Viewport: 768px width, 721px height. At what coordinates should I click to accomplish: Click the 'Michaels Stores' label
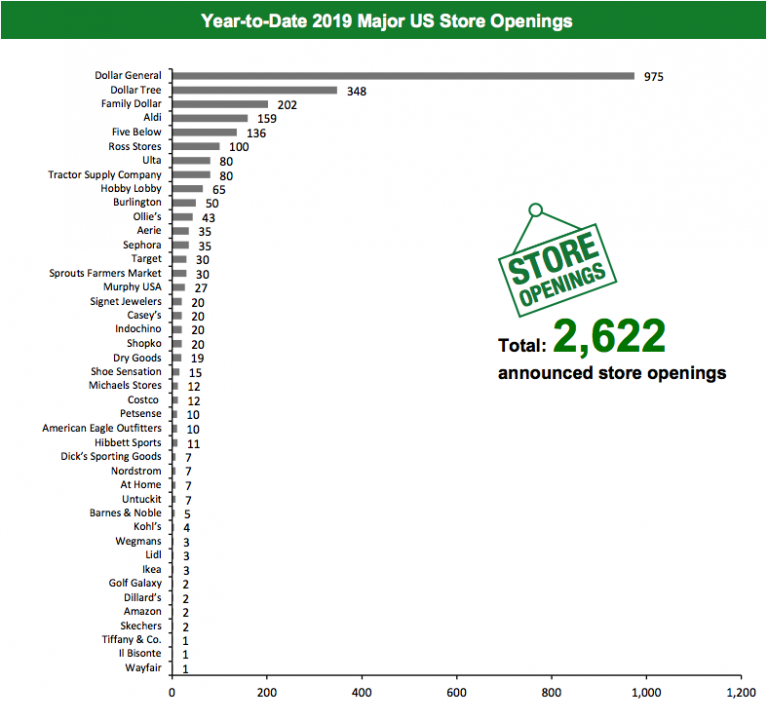pos(125,385)
